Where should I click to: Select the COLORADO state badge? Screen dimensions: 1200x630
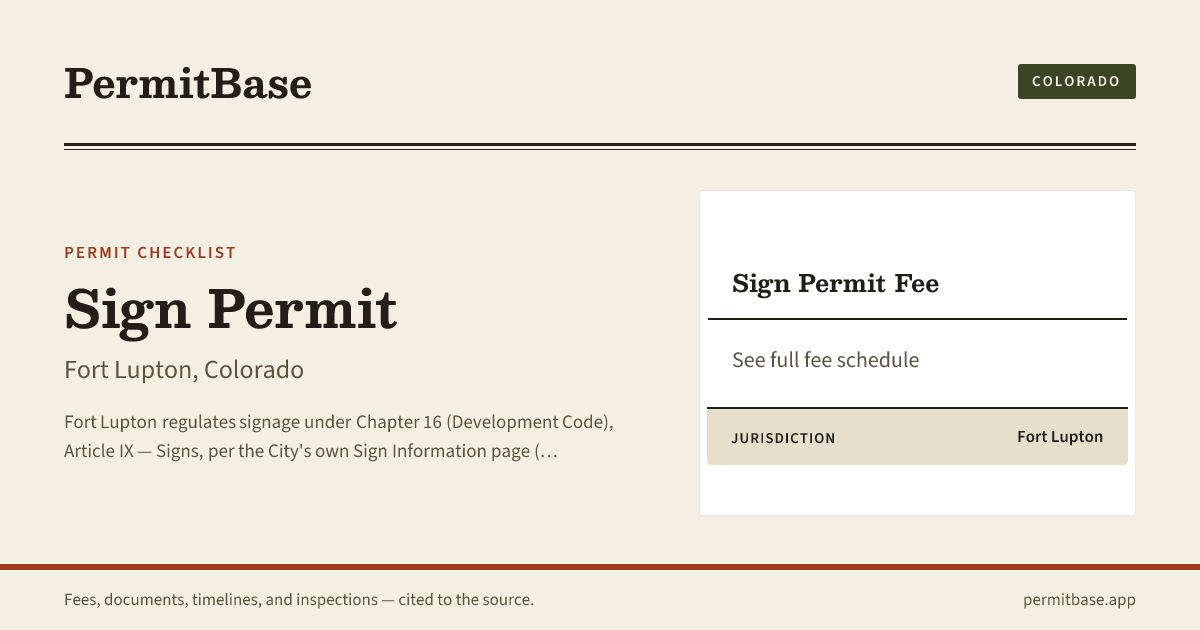tap(1076, 81)
